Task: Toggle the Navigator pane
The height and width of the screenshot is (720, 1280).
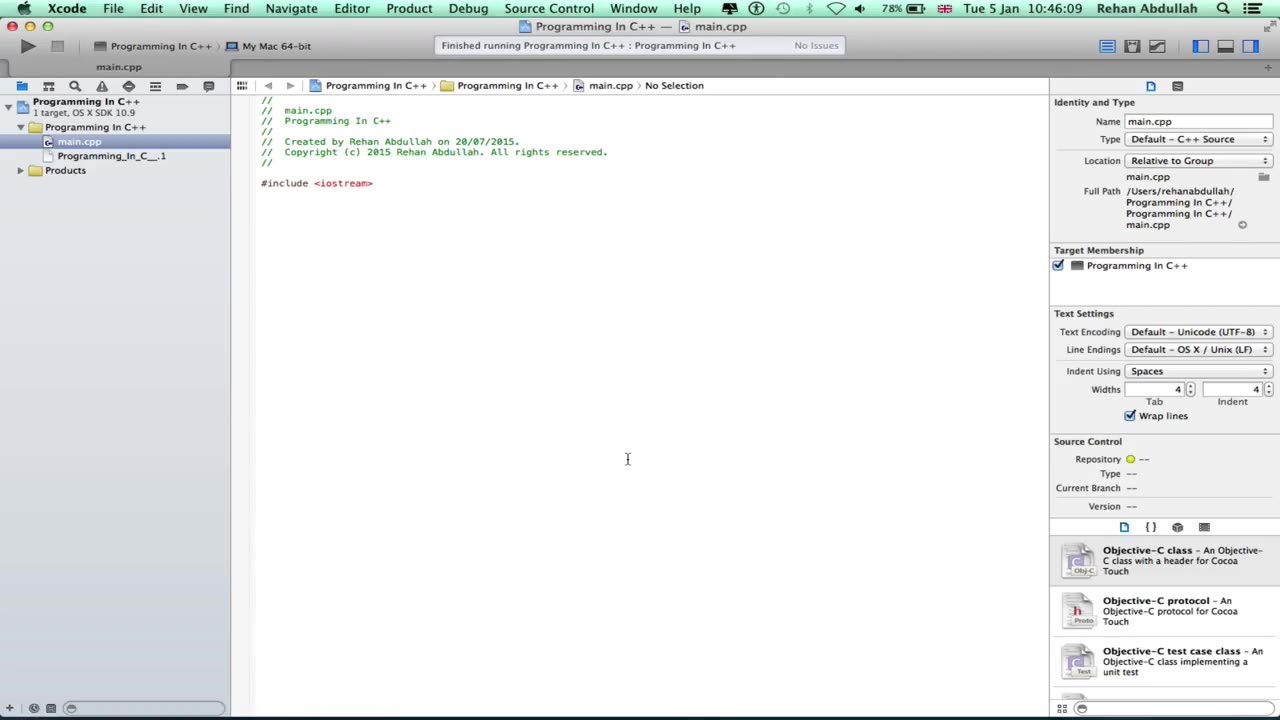Action: tap(1200, 46)
